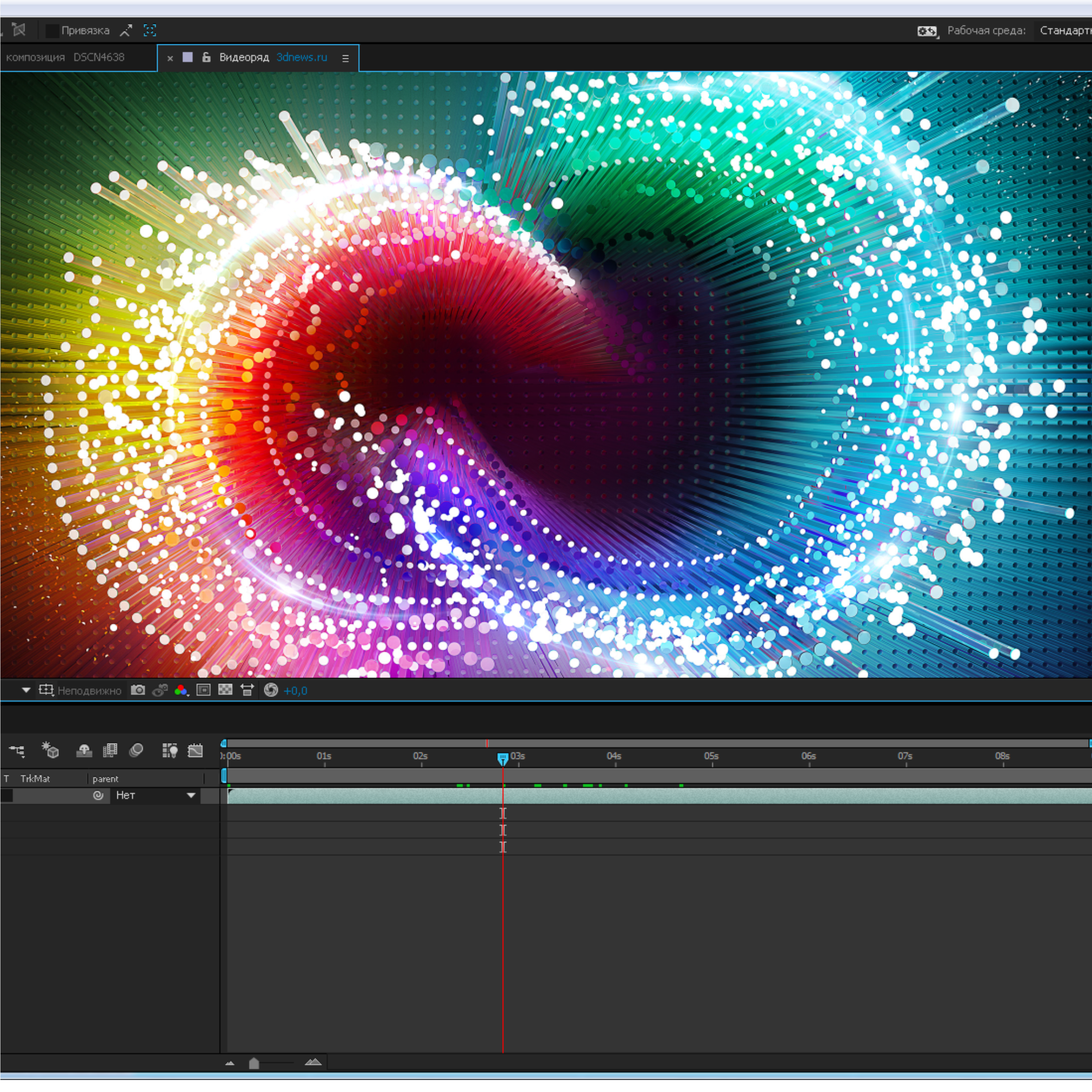This screenshot has height=1092, width=1092.
Task: Click the +0,0 exposure value
Action: coord(296,691)
